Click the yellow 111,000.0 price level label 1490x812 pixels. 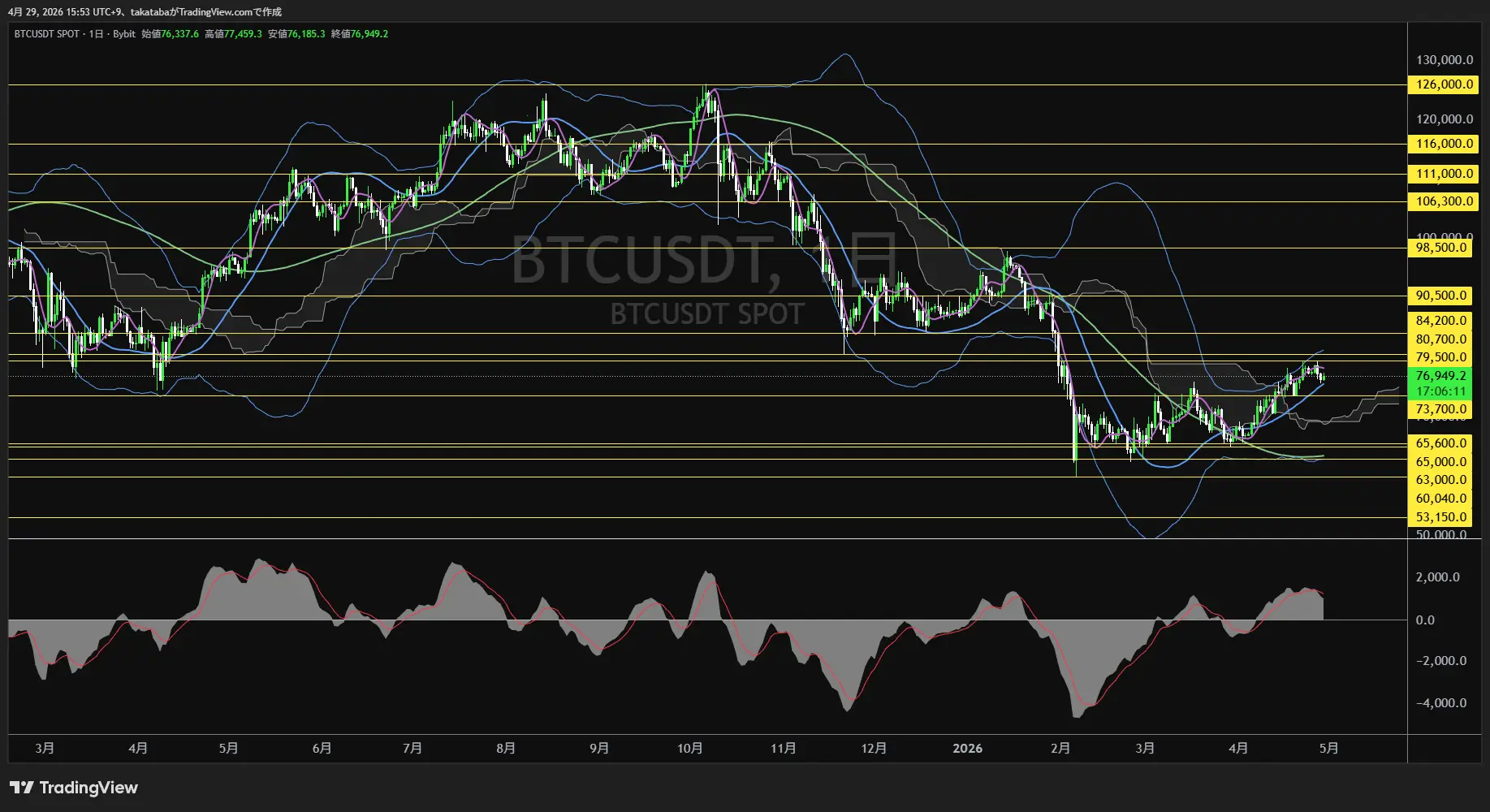1442,173
